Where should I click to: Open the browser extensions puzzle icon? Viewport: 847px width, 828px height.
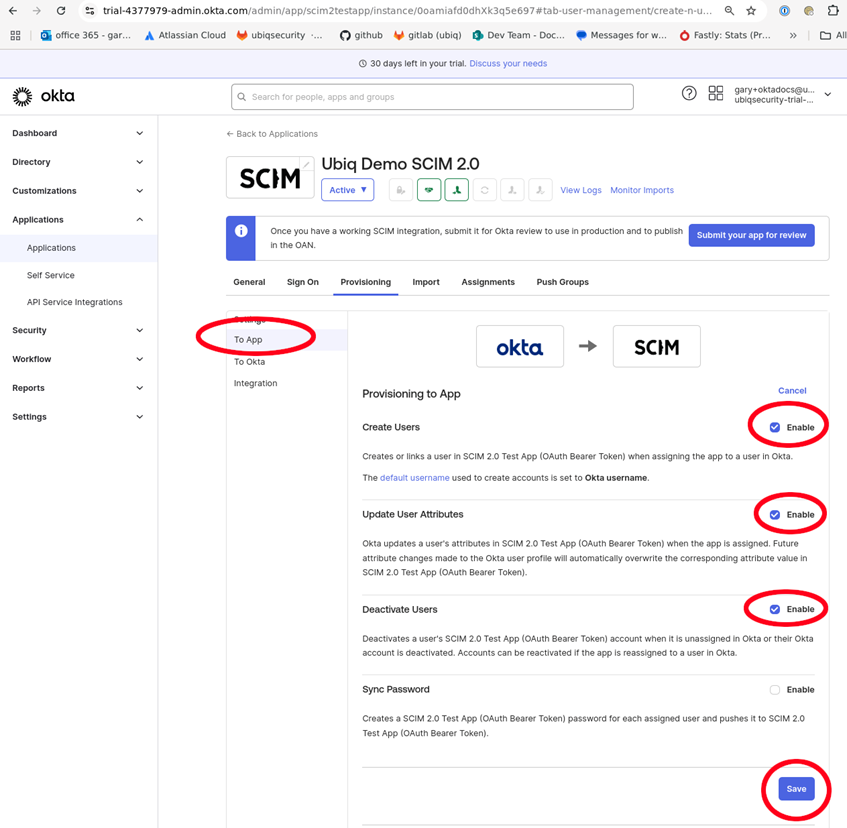pyautogui.click(x=833, y=11)
